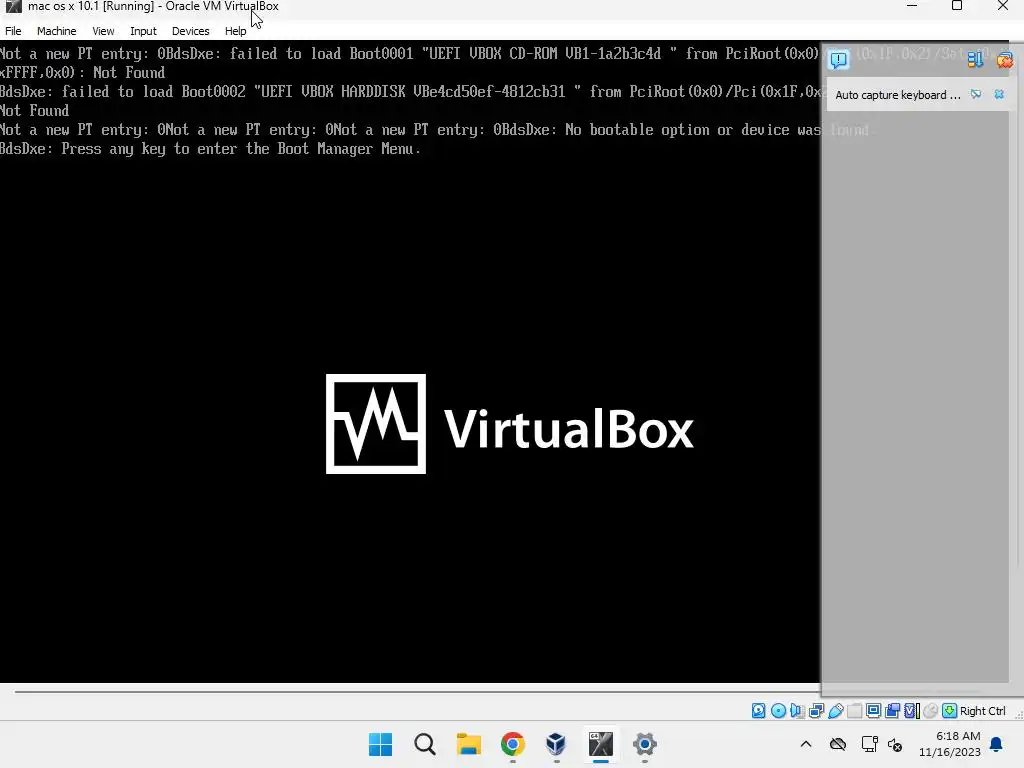Click the USB devices status icon

click(x=836, y=711)
